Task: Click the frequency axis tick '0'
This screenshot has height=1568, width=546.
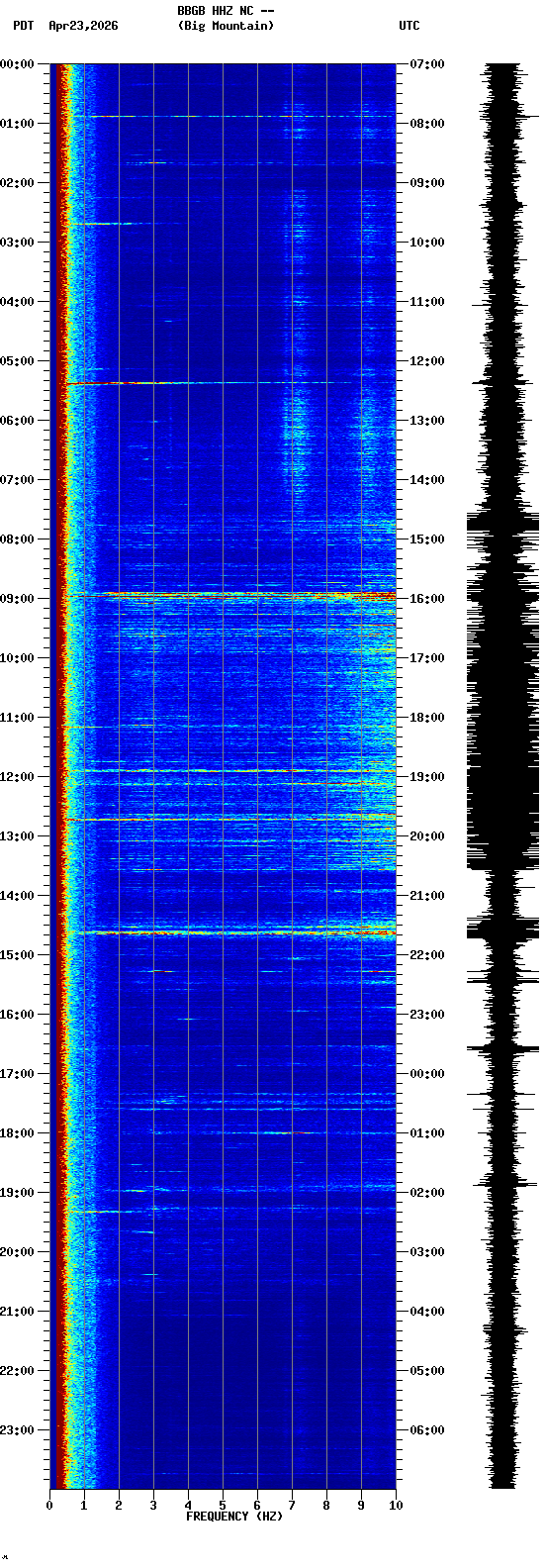Action: tap(49, 1506)
